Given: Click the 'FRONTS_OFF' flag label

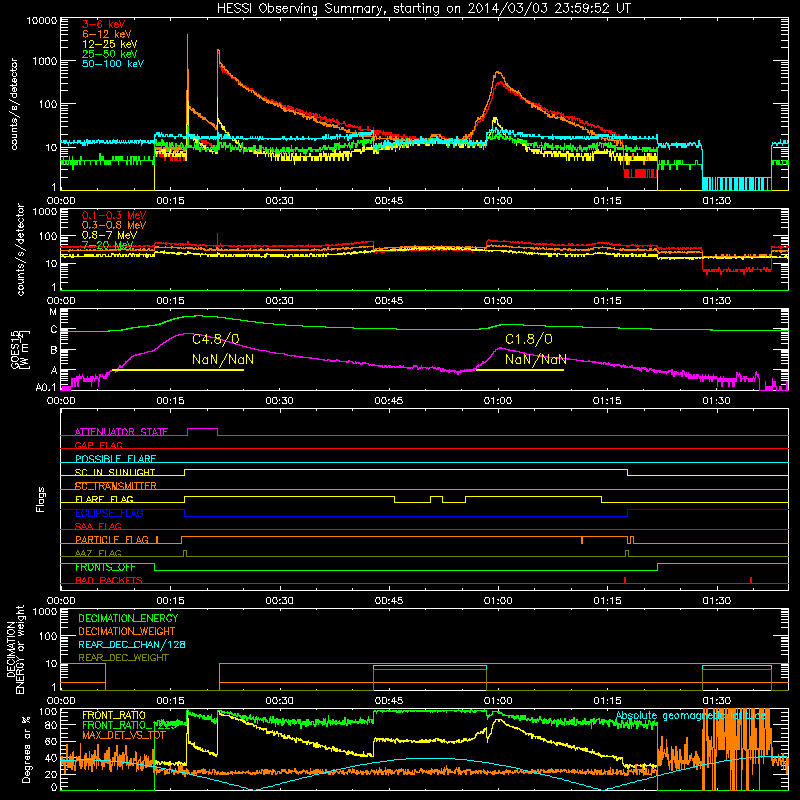Looking at the screenshot, I should click(105, 567).
